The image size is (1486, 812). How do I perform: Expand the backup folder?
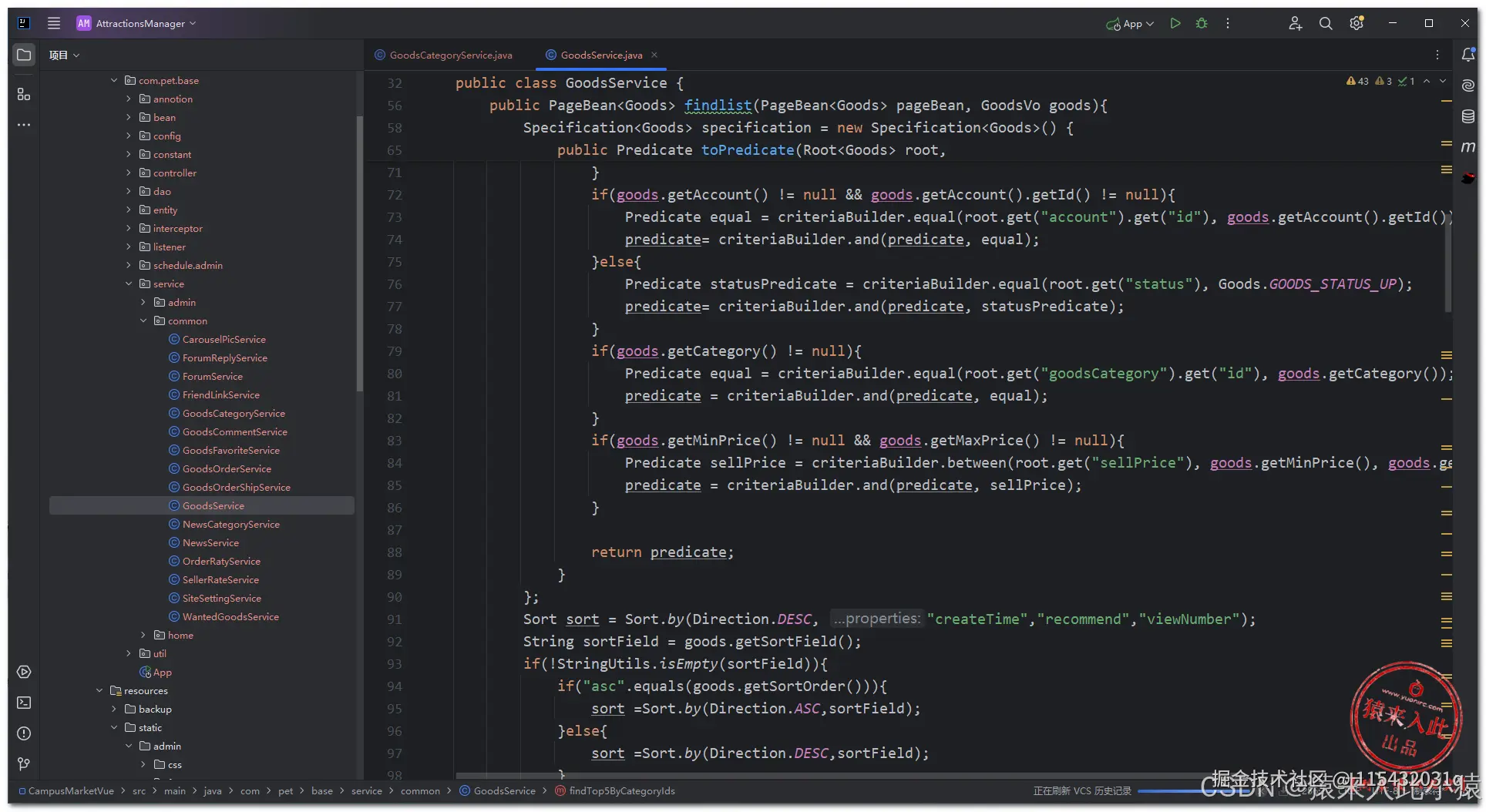114,709
